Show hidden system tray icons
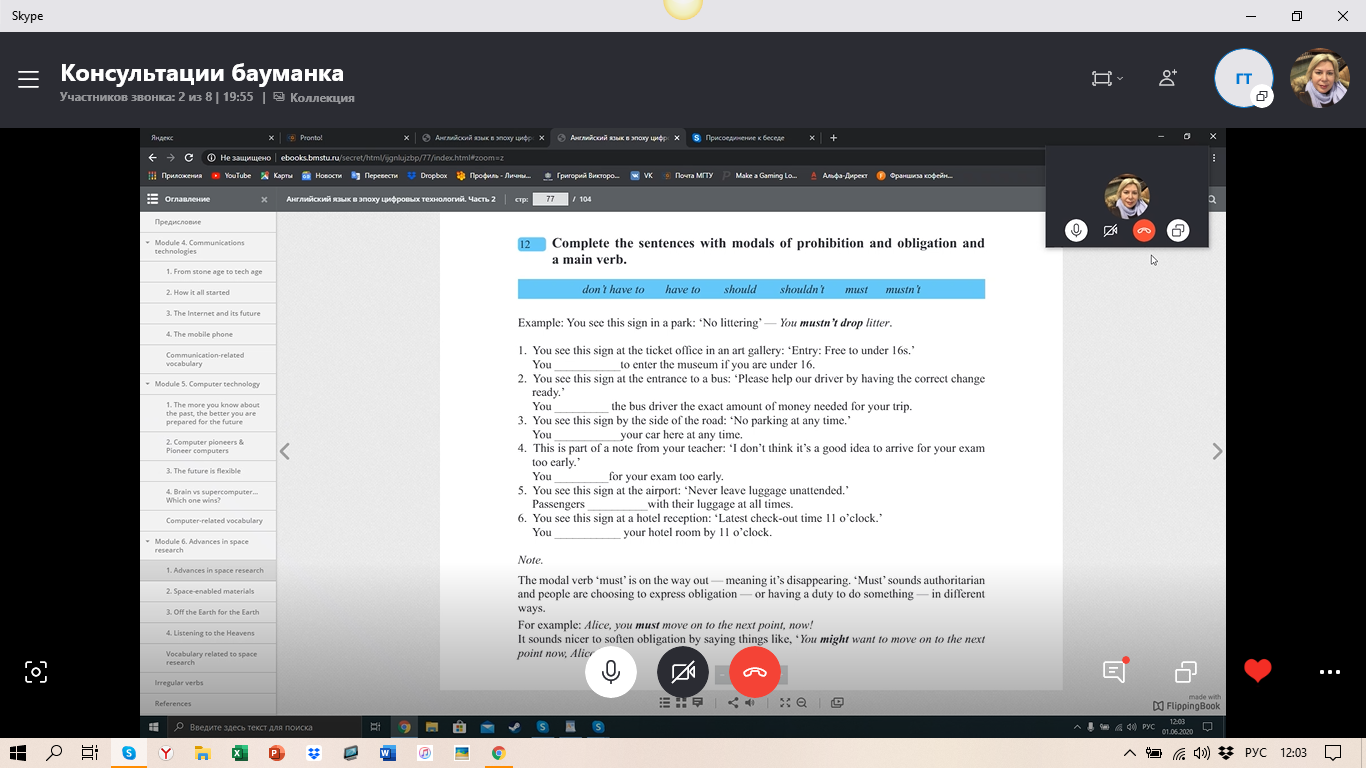This screenshot has height=768, width=1366. click(1130, 753)
